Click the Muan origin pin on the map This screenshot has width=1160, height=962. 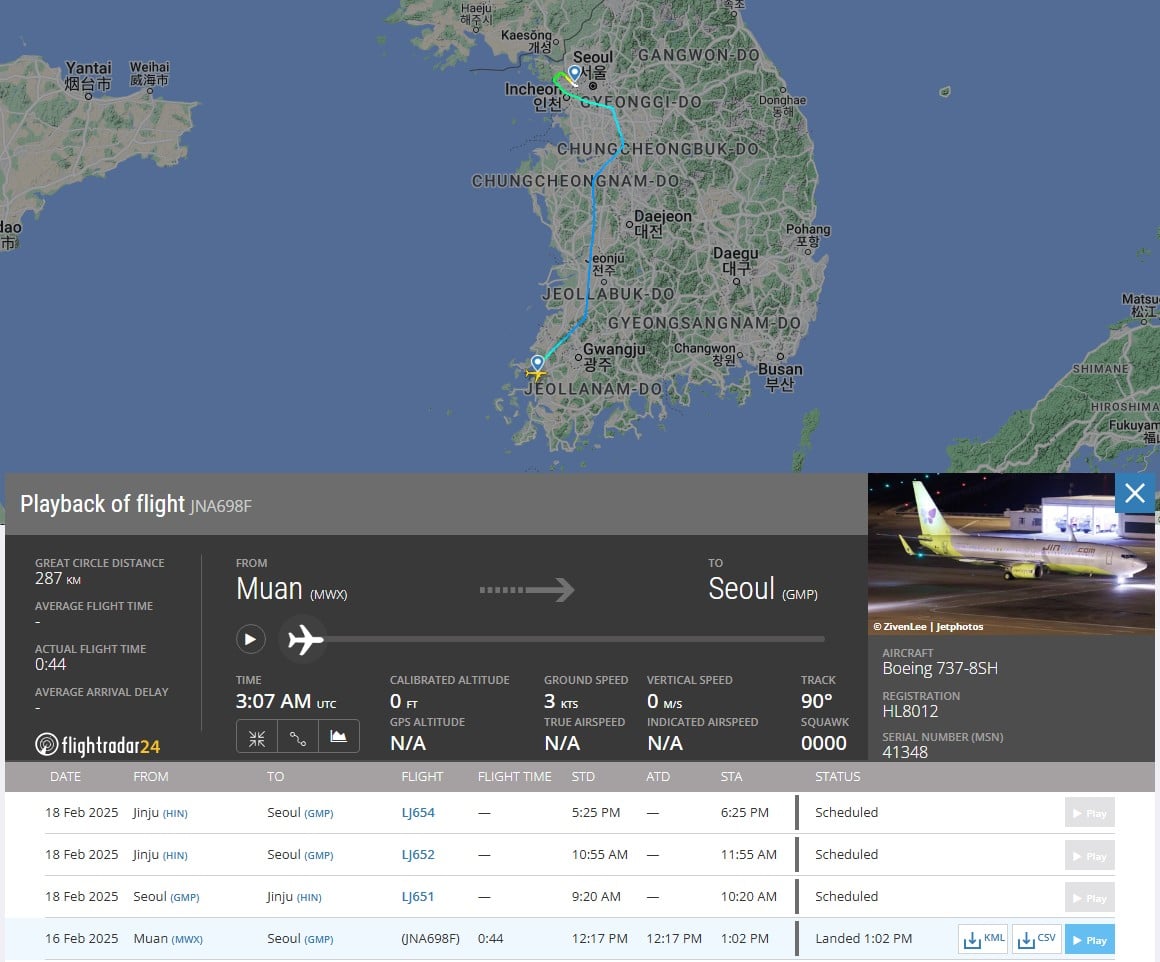538,363
